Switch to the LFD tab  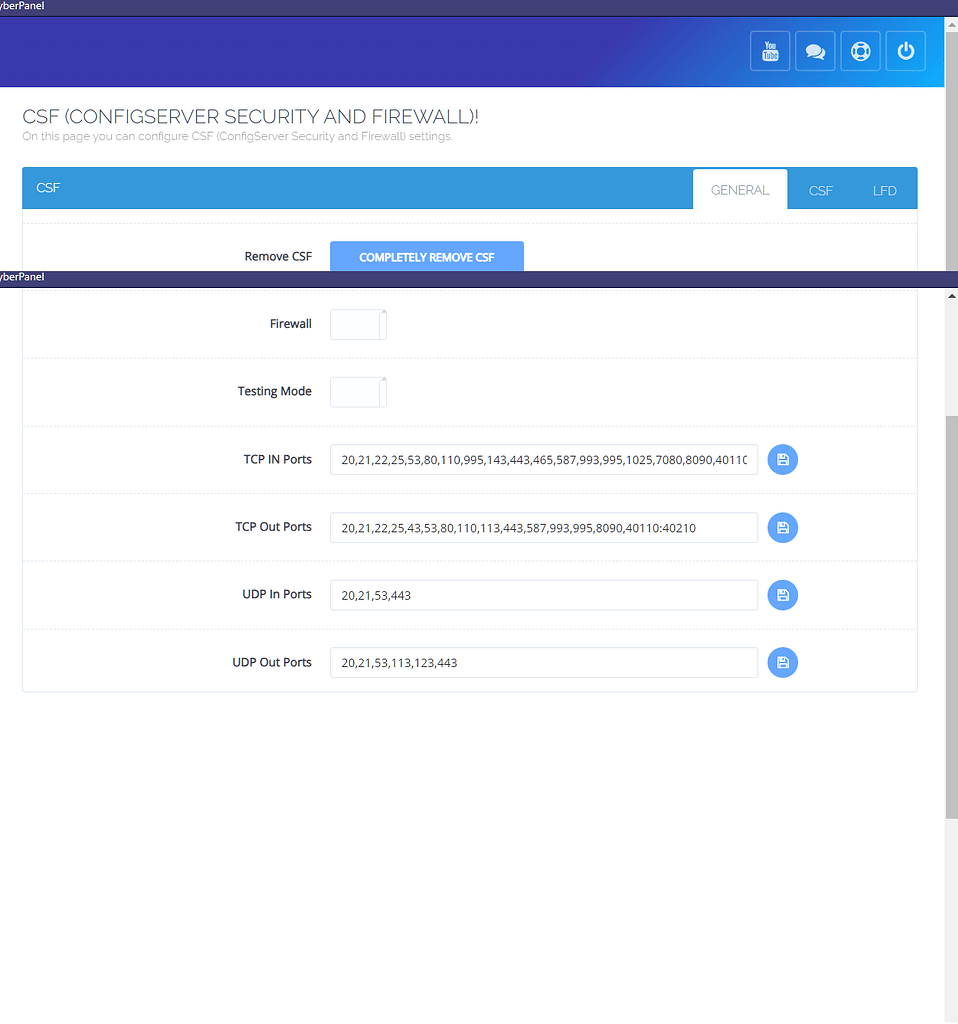(x=884, y=191)
